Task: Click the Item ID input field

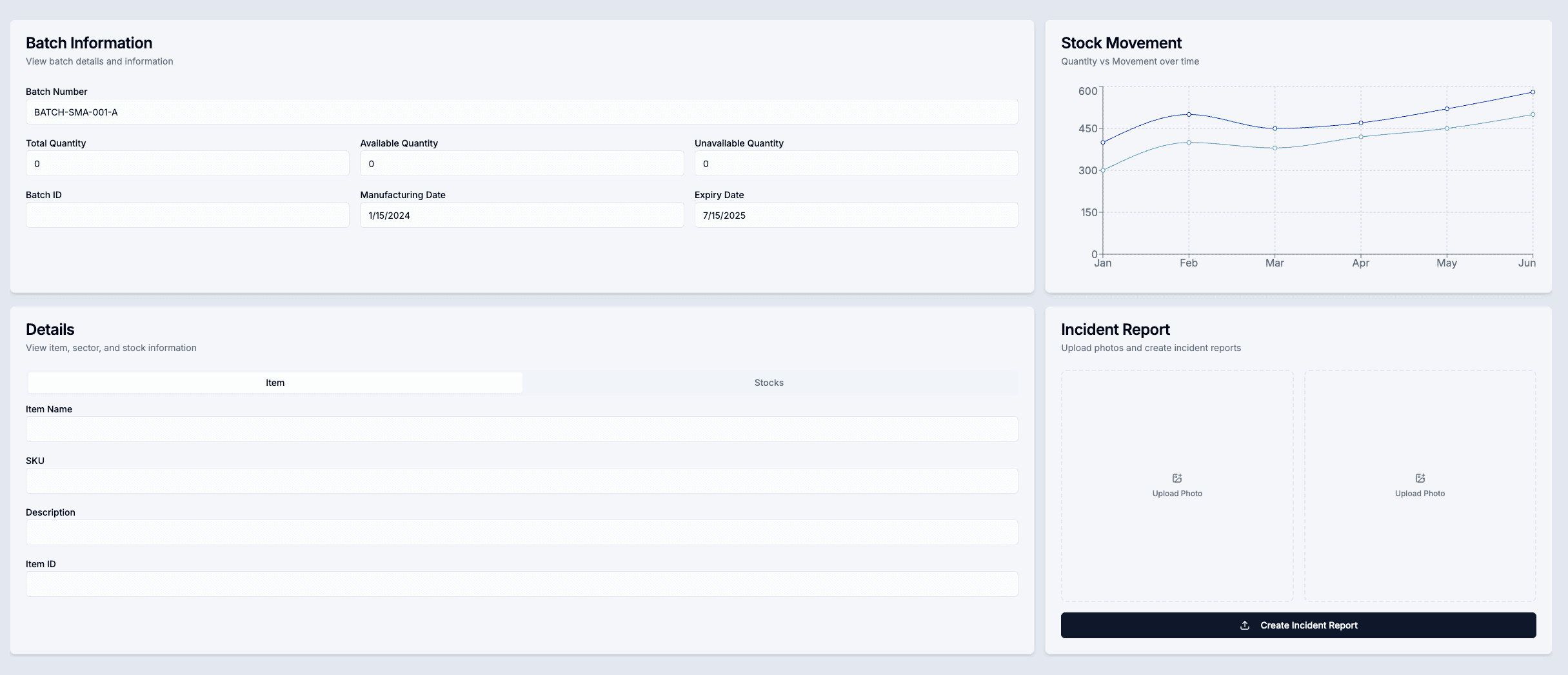Action: (521, 583)
